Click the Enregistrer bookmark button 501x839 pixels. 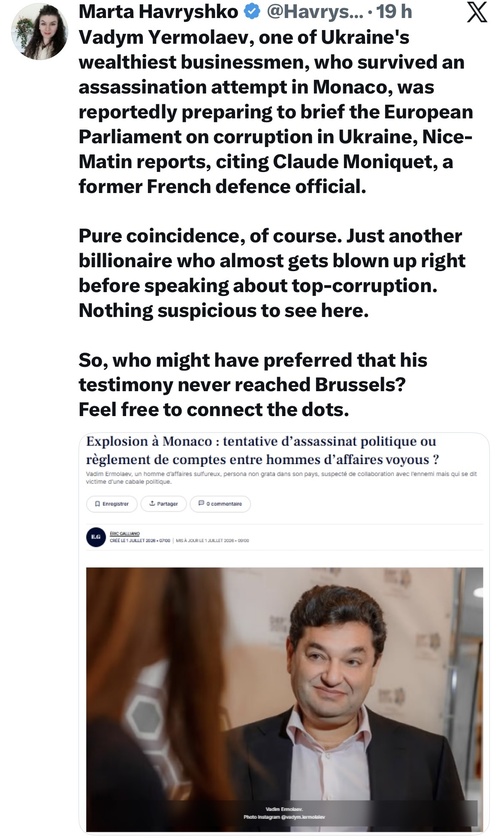coord(112,504)
